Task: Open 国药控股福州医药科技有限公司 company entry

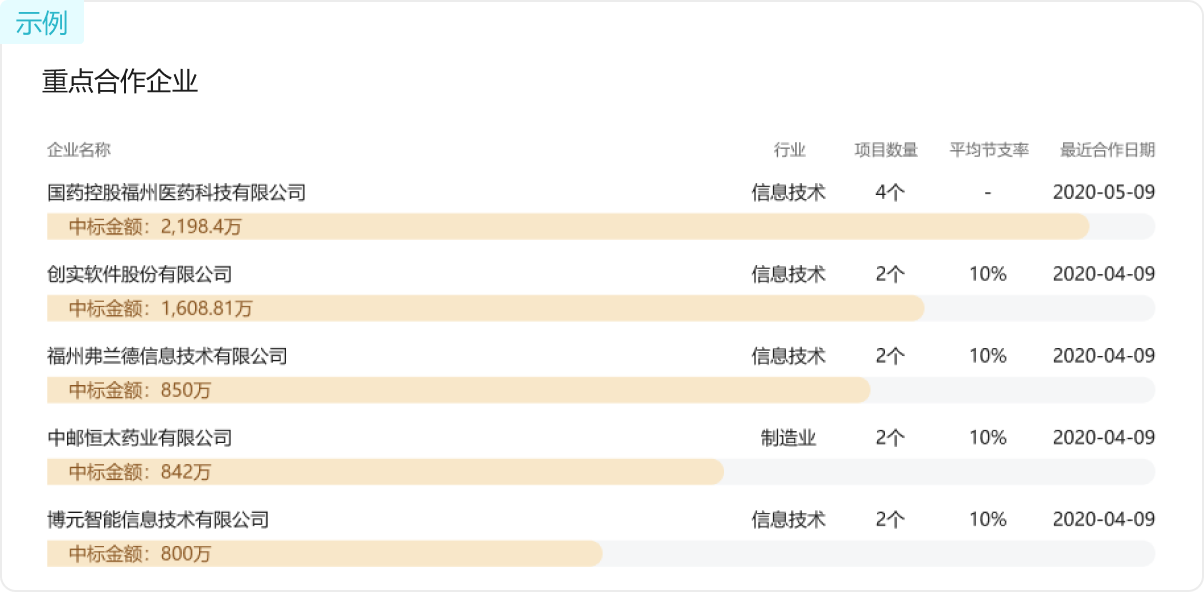Action: click(176, 192)
